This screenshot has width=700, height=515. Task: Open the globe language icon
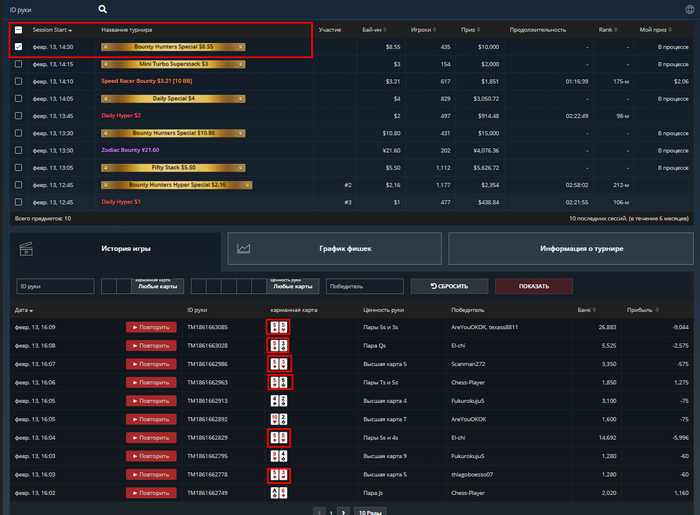(x=689, y=9)
